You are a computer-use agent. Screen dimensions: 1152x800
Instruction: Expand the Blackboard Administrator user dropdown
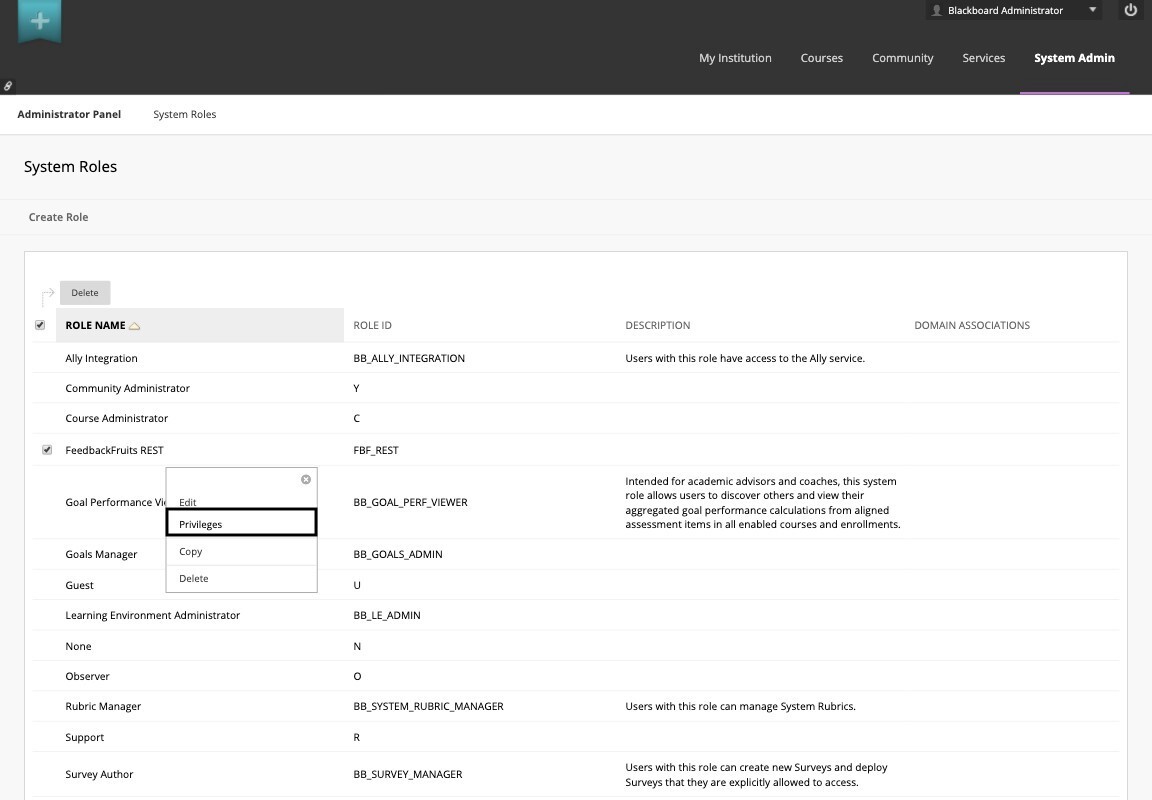pos(1093,11)
